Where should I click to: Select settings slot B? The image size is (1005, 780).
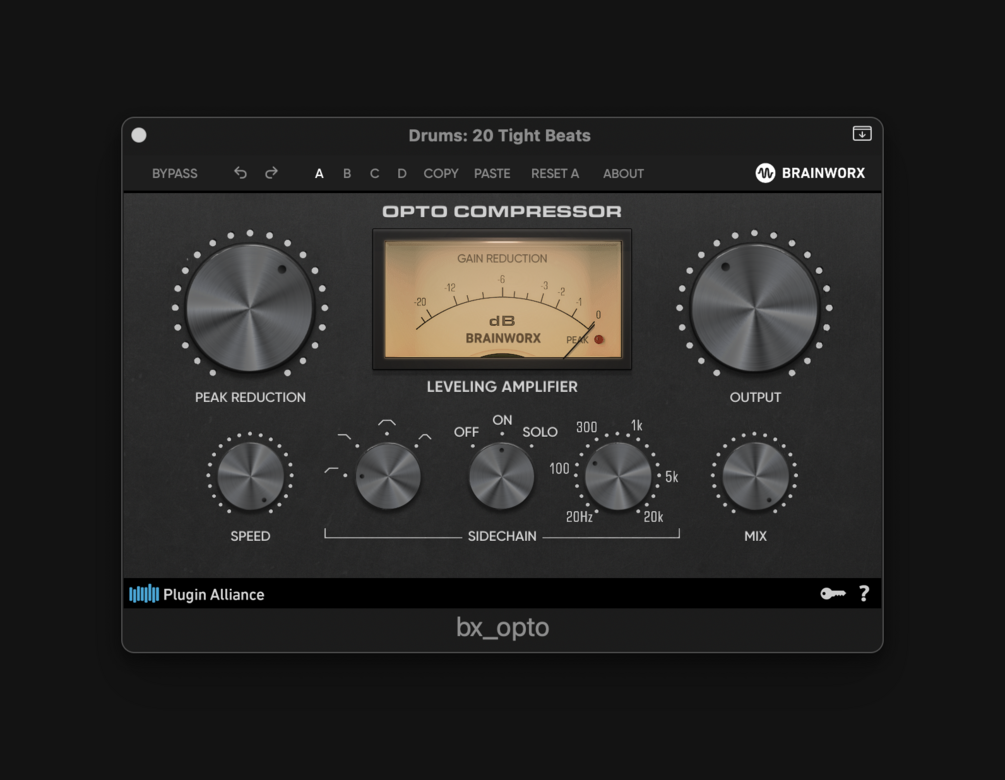tap(347, 174)
